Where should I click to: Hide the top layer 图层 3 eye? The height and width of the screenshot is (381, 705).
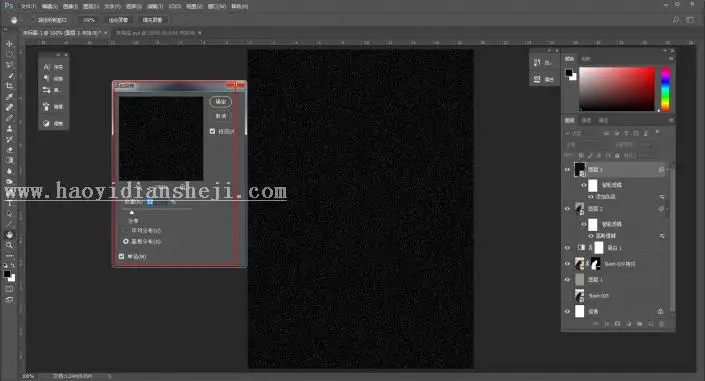[567, 170]
